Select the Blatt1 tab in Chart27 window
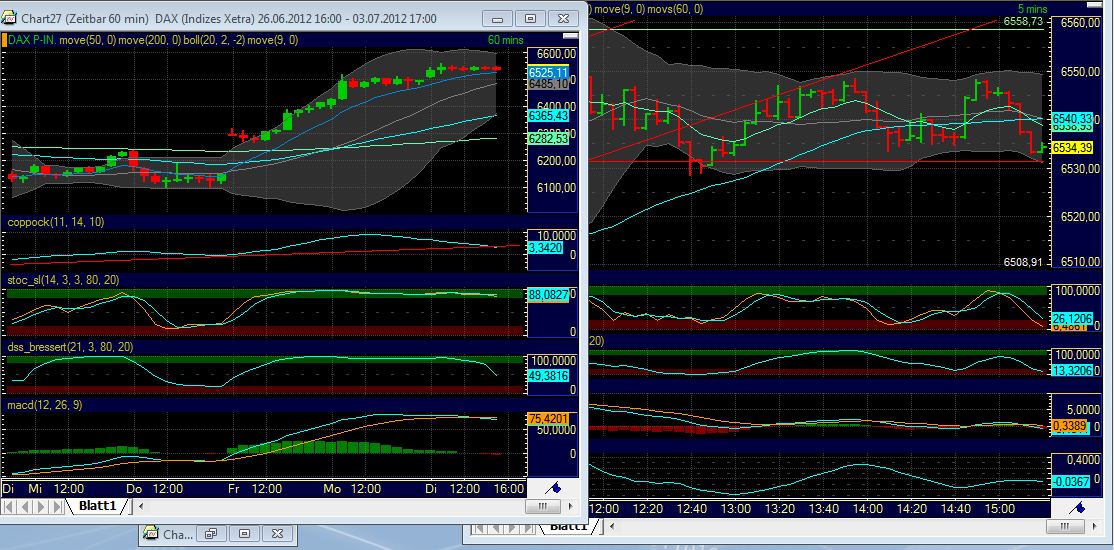The width and height of the screenshot is (1114, 550). (x=97, y=506)
